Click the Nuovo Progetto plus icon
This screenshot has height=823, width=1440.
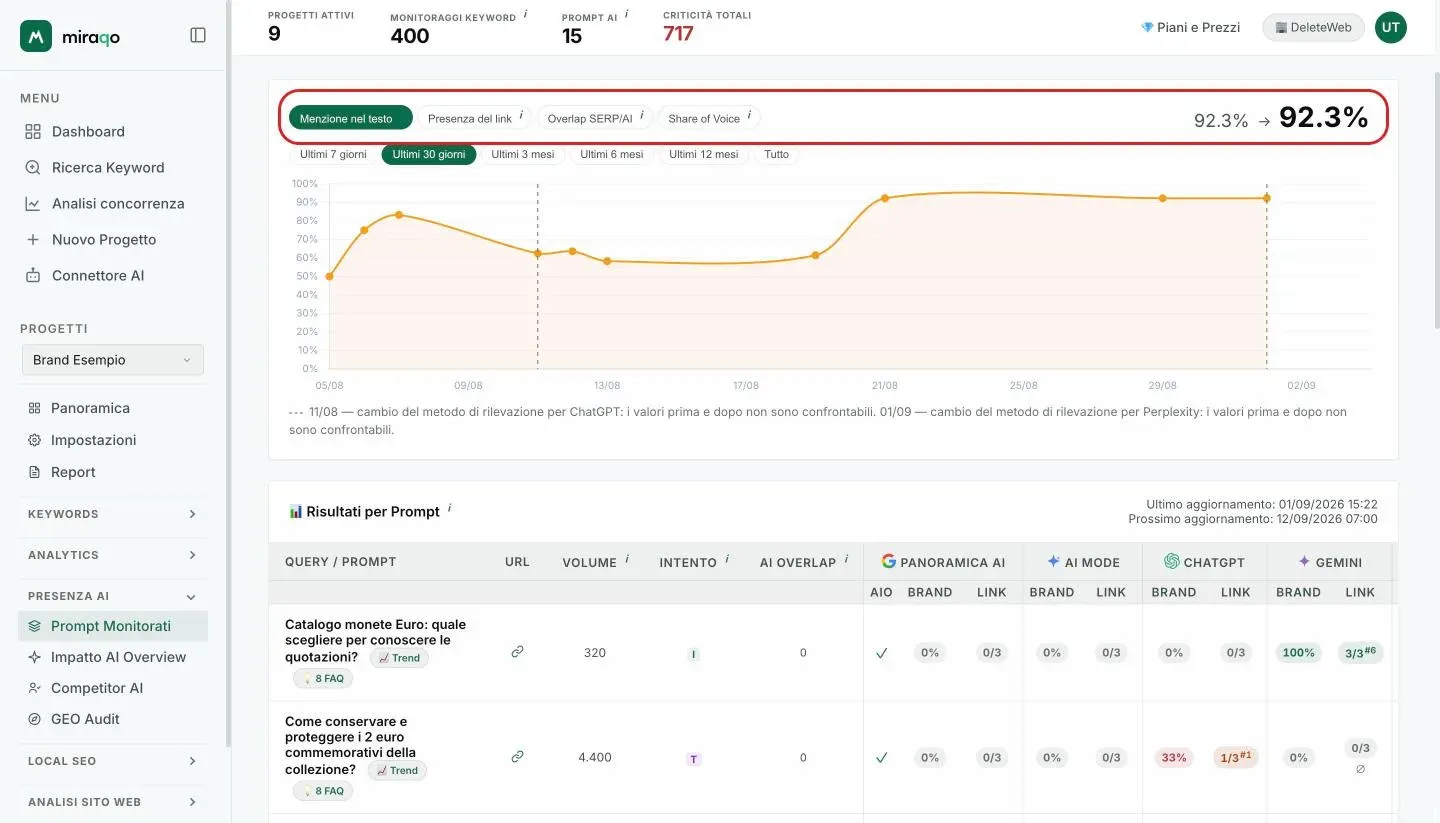33,240
